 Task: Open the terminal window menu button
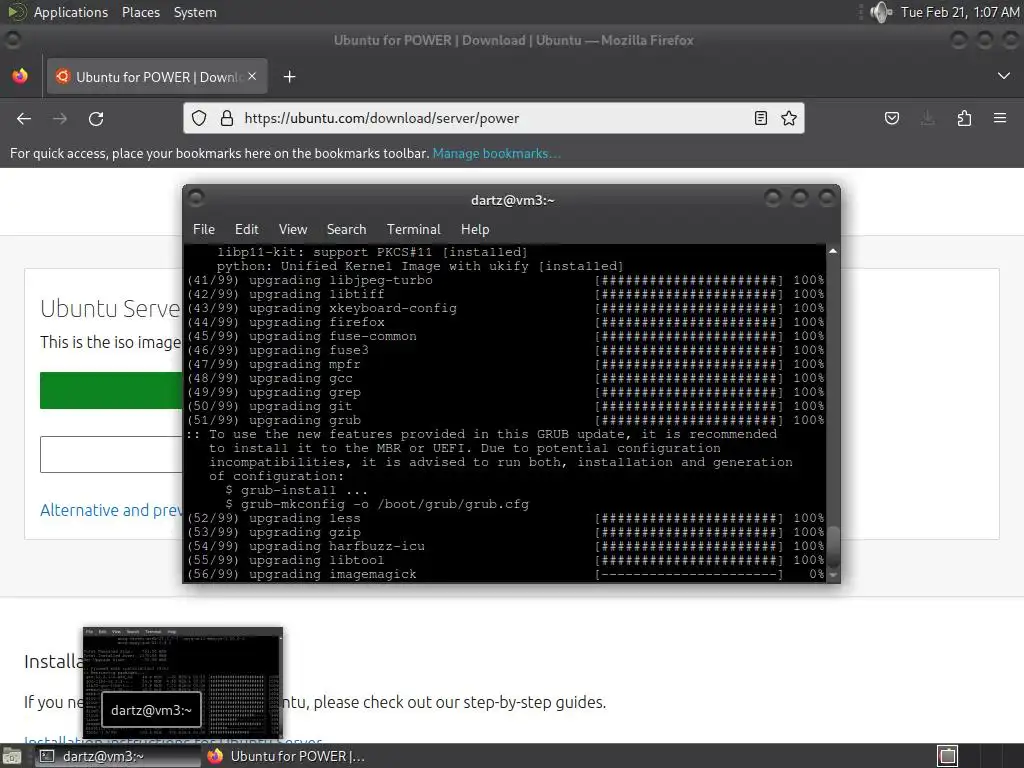tap(196, 198)
